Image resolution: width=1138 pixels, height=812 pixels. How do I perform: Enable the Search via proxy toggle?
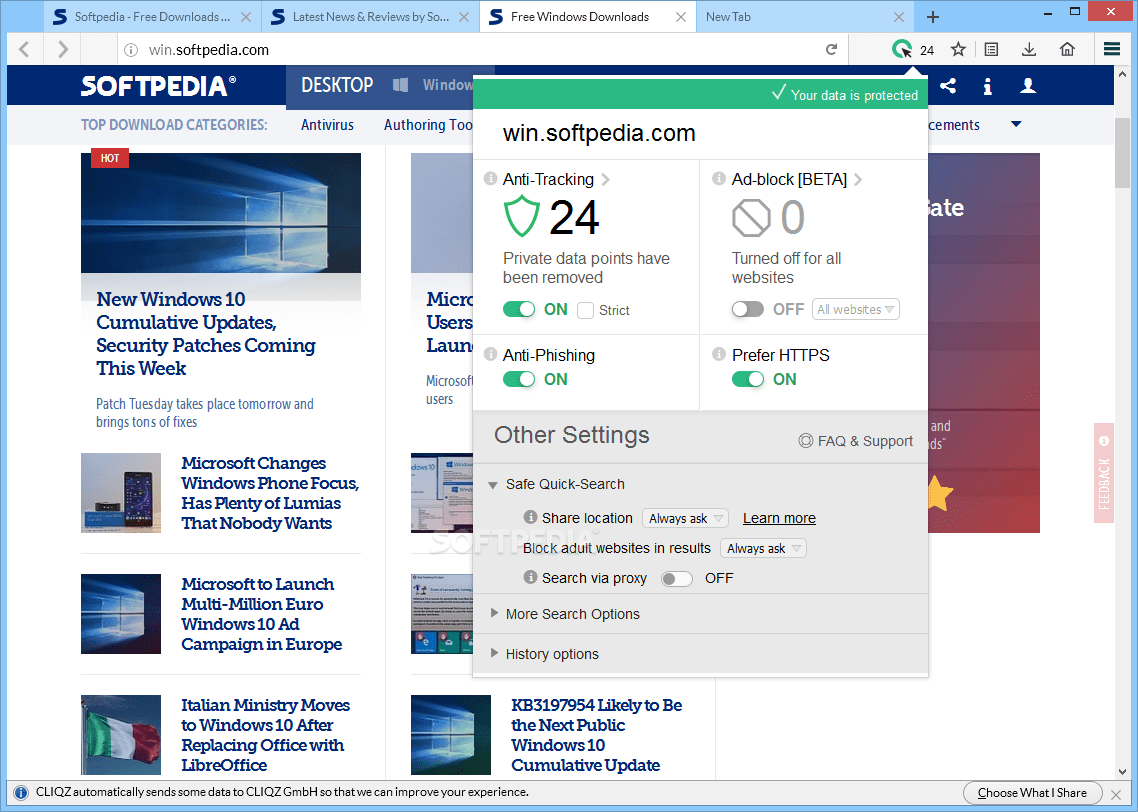[x=676, y=578]
